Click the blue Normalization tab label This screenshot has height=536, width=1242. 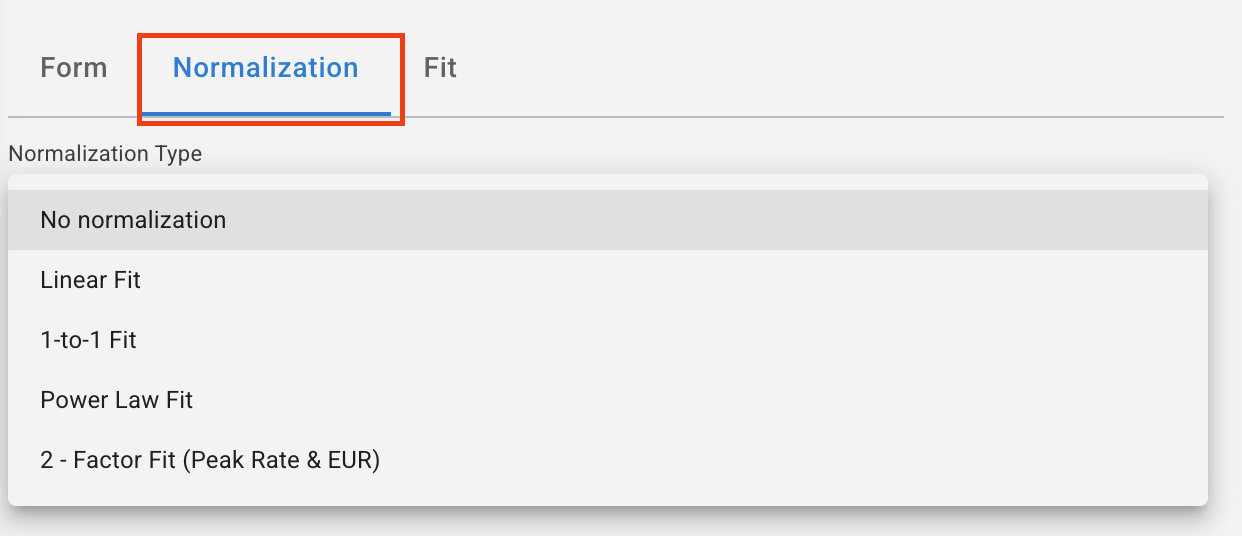(265, 68)
